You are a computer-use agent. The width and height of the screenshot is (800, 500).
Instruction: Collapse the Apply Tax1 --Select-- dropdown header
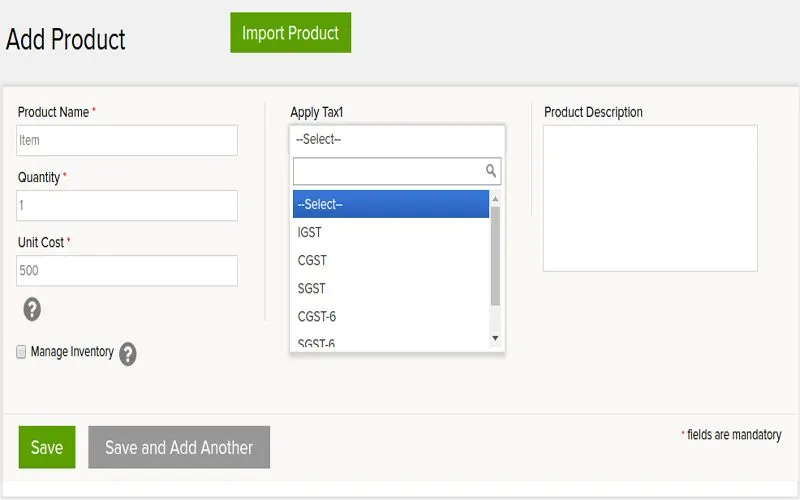pos(397,139)
